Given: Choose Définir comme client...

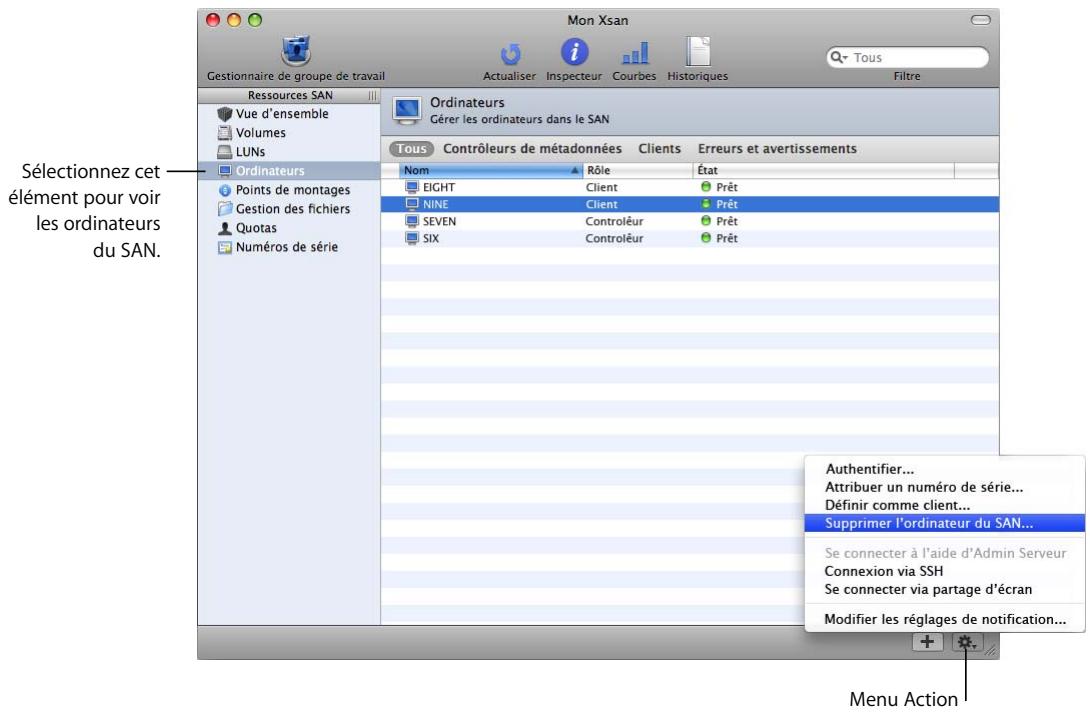Looking at the screenshot, I should (945, 505).
